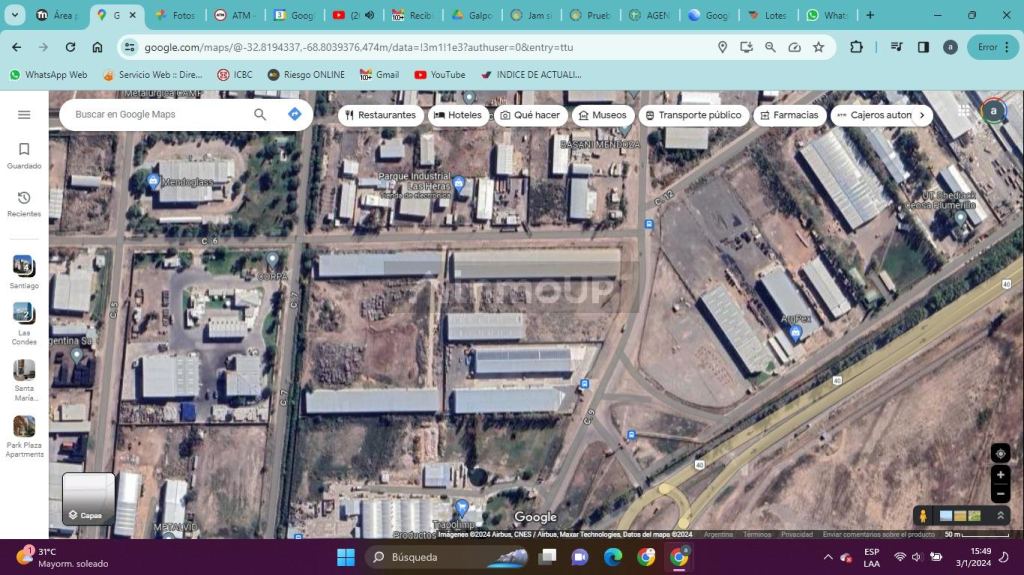The image size is (1024, 575).
Task: Filter by Museos
Action: [603, 115]
